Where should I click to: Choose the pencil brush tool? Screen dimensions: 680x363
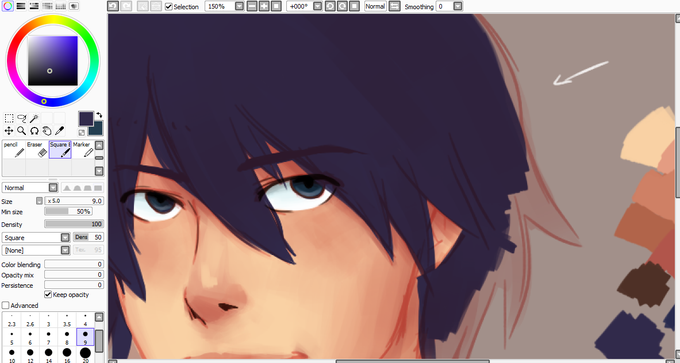tap(13, 150)
